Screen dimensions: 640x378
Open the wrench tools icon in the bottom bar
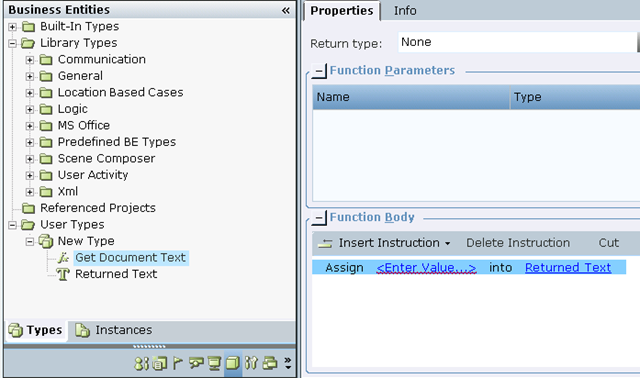251,363
